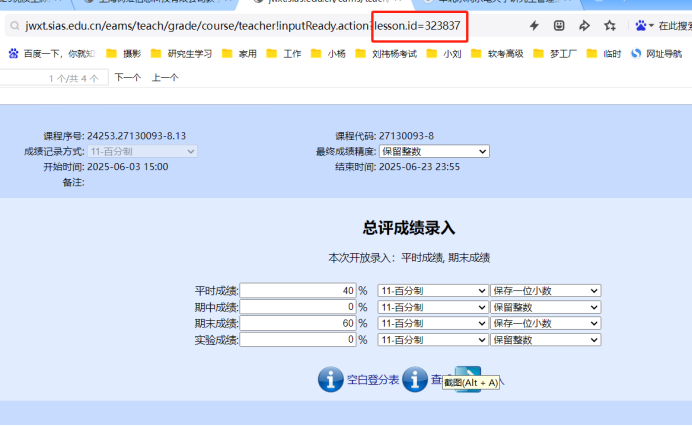Viewport: 692px width, 426px height.
Task: Open 期中成绩 grading scale dropdown
Action: 433,307
